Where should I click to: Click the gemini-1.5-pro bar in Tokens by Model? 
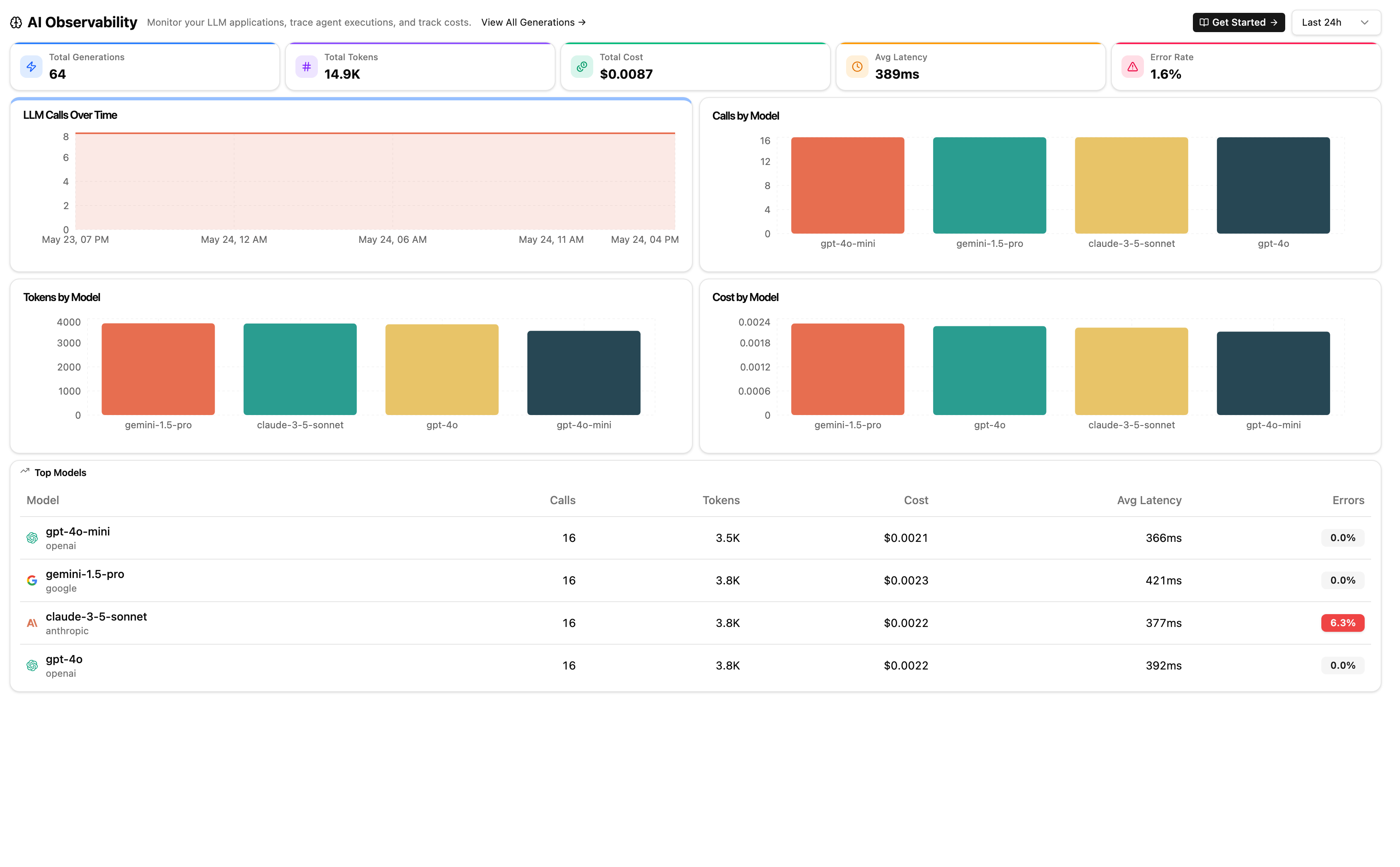pyautogui.click(x=158, y=369)
